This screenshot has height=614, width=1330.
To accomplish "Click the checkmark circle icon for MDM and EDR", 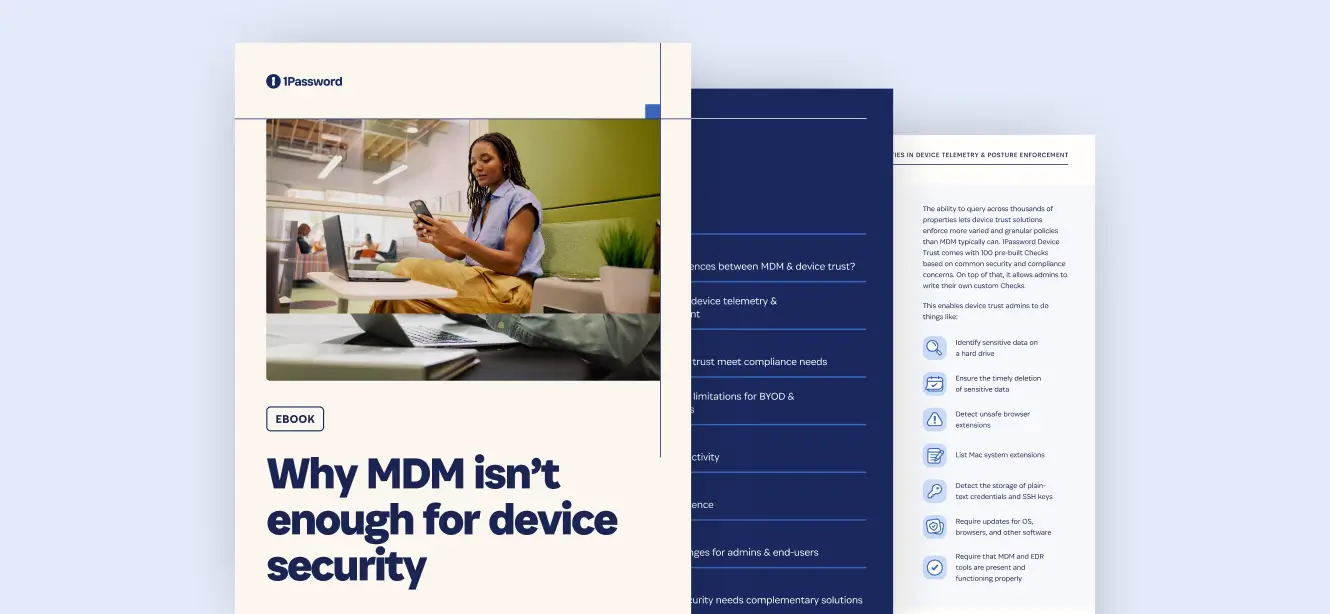I will [x=934, y=567].
